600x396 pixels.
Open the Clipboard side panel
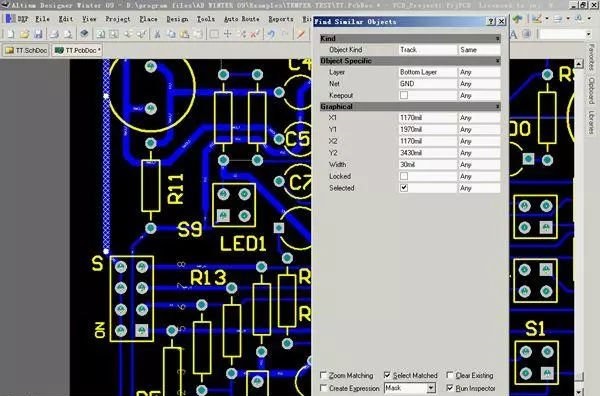tap(592, 91)
